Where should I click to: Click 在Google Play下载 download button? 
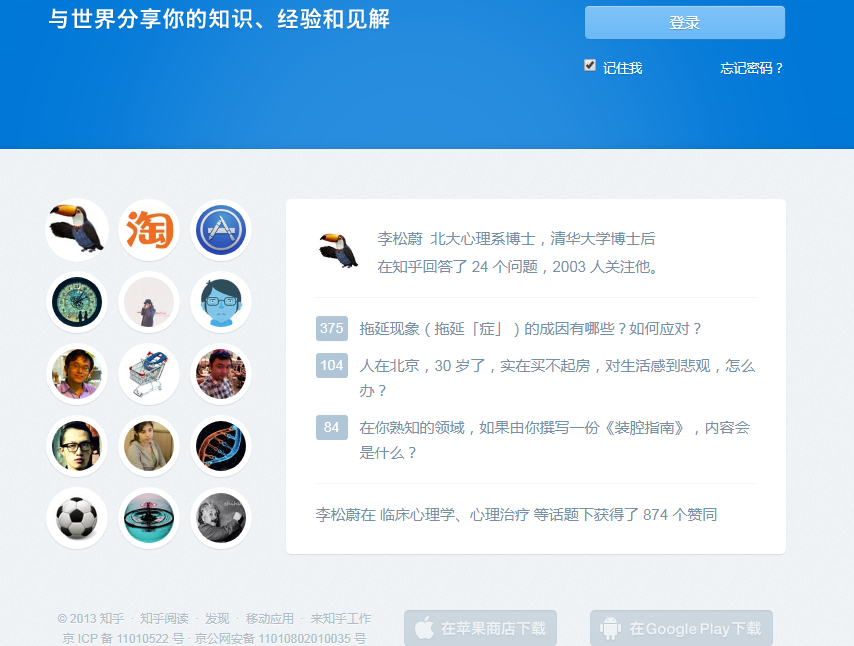(x=681, y=628)
